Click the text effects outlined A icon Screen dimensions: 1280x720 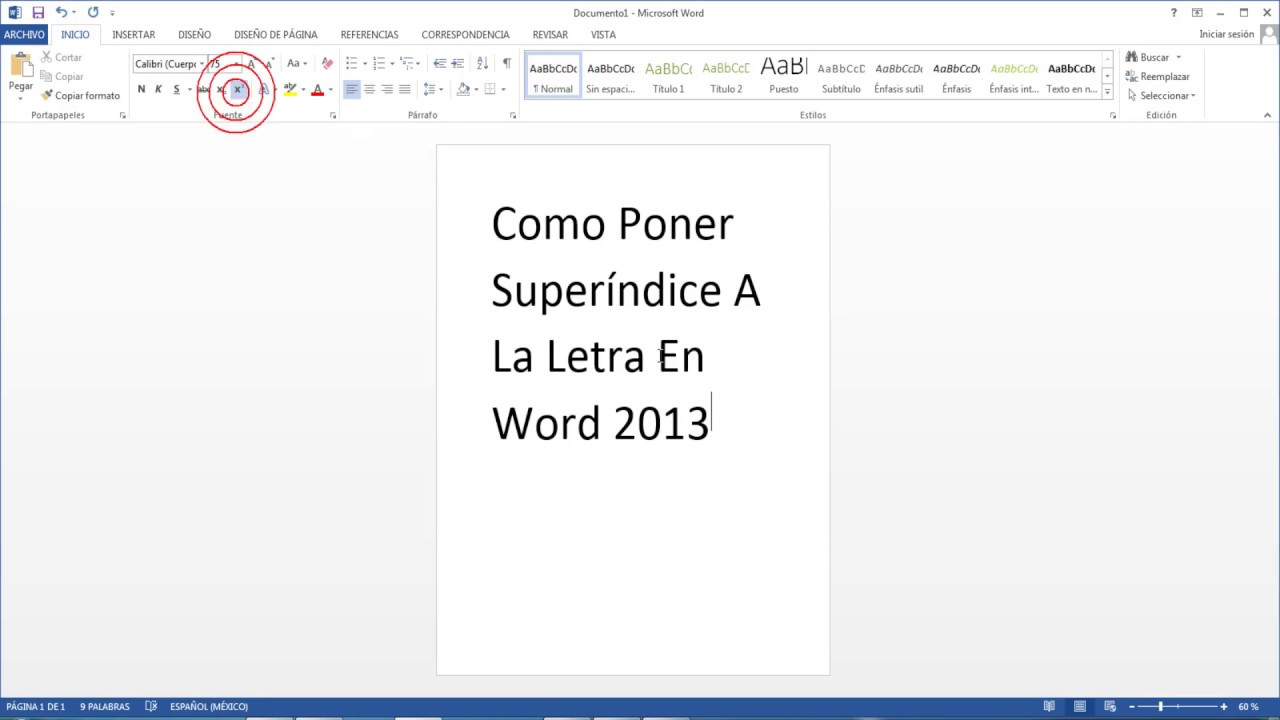point(264,90)
